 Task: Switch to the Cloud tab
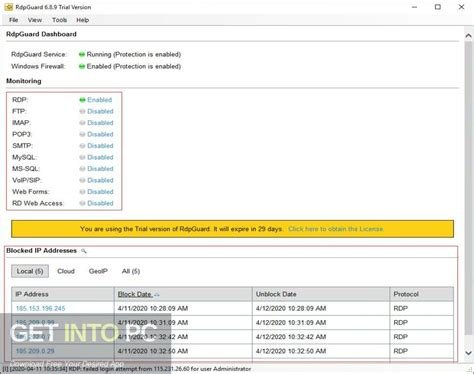[x=66, y=271]
